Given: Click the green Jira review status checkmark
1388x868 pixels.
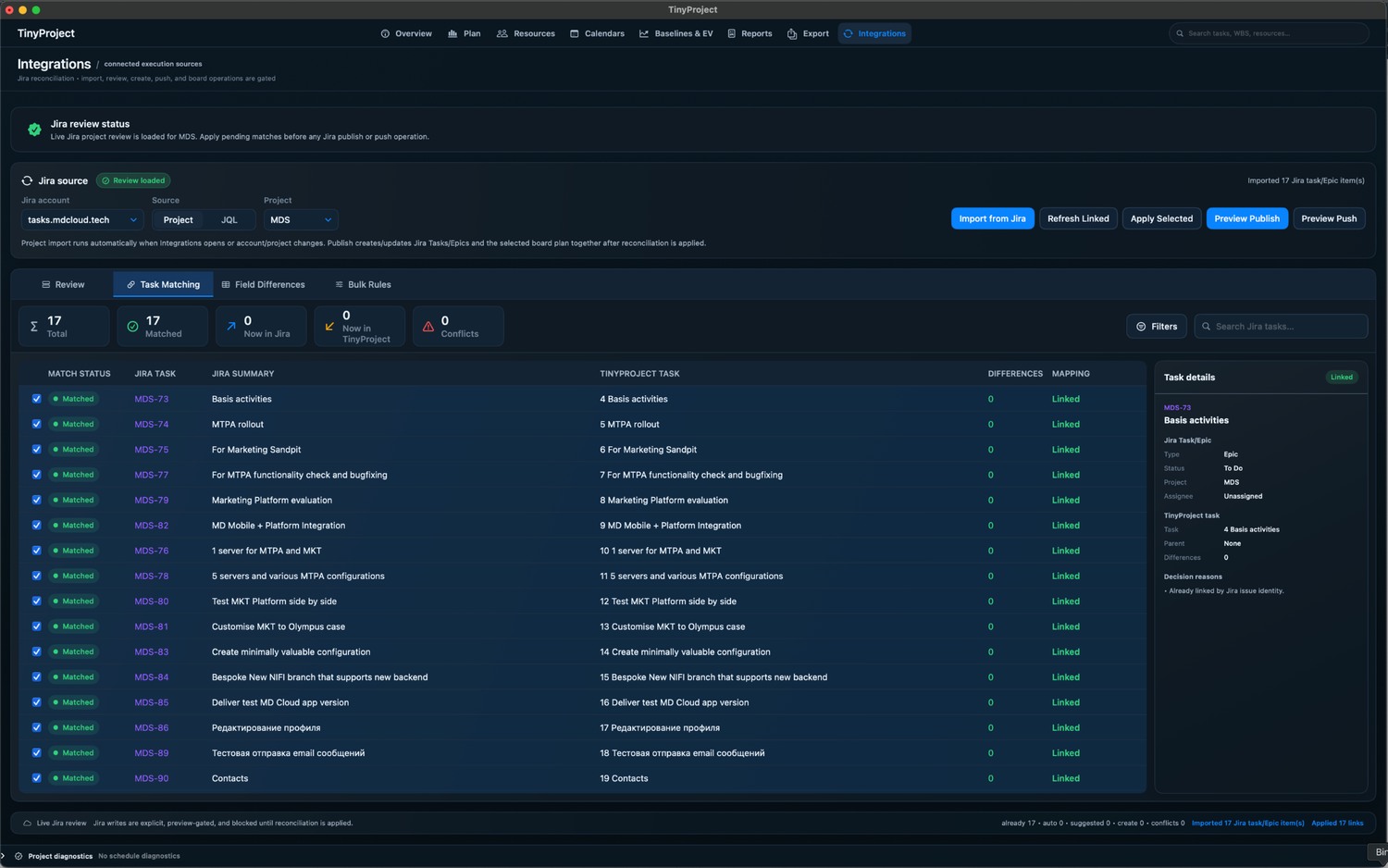Looking at the screenshot, I should tap(34, 130).
